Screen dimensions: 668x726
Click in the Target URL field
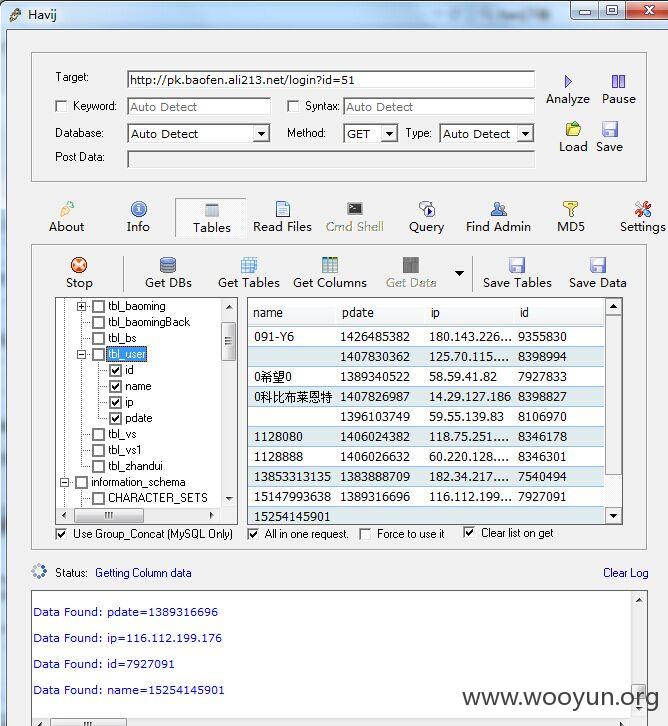click(x=331, y=80)
